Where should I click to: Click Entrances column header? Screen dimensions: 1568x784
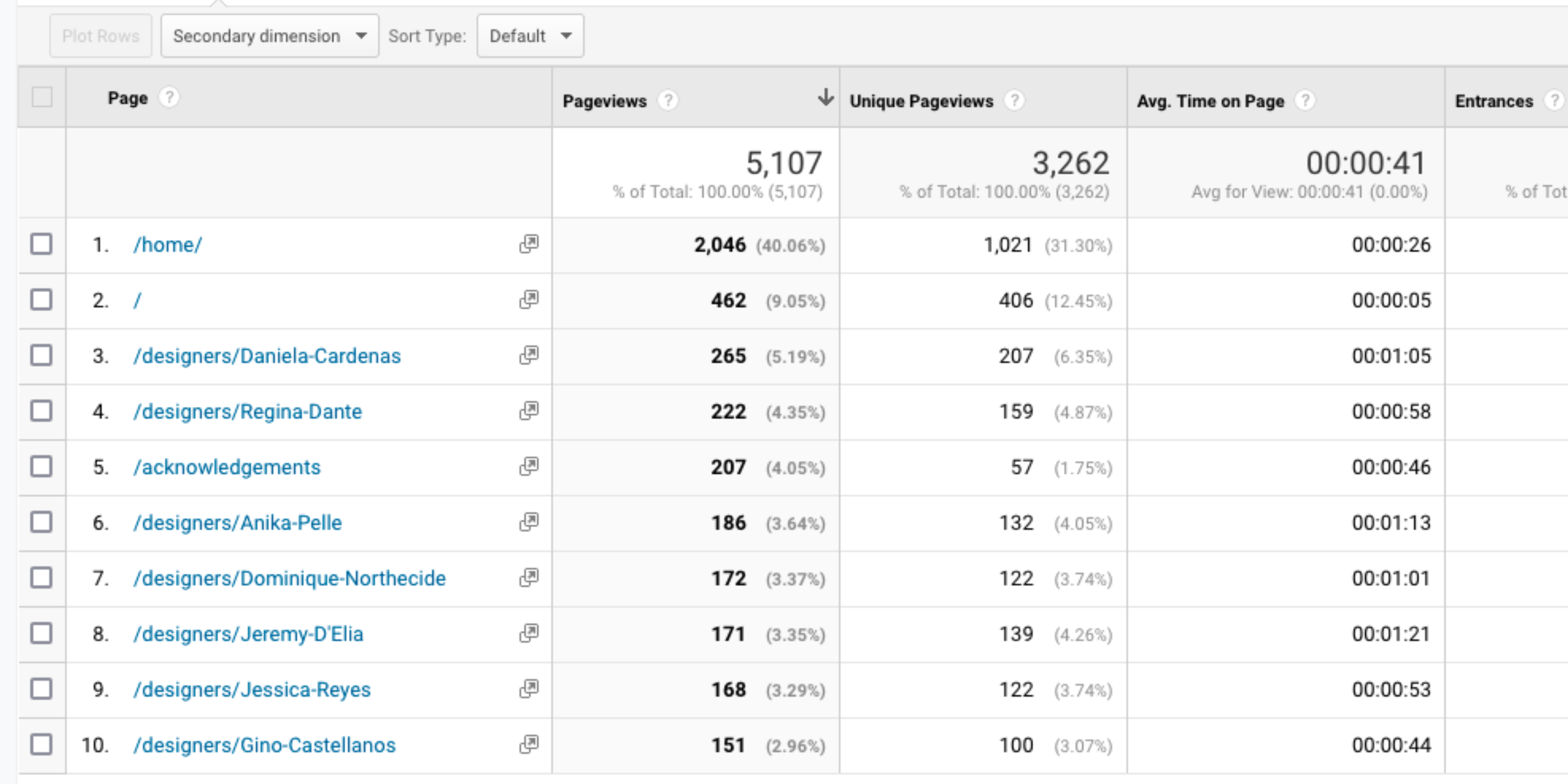click(x=1494, y=101)
